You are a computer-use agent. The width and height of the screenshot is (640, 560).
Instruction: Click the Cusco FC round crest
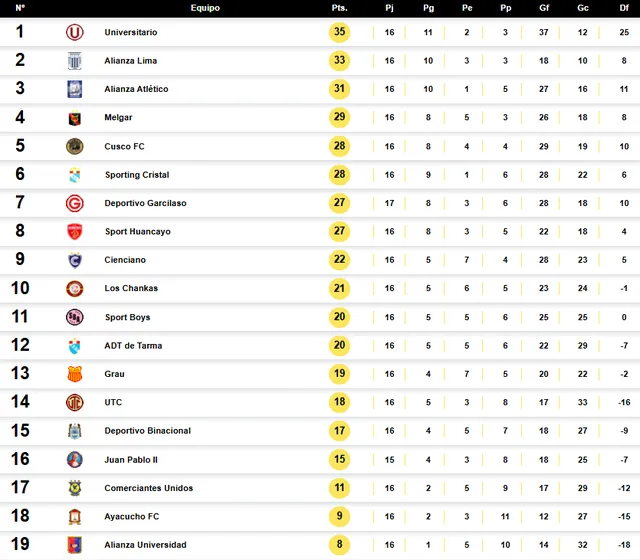75,146
